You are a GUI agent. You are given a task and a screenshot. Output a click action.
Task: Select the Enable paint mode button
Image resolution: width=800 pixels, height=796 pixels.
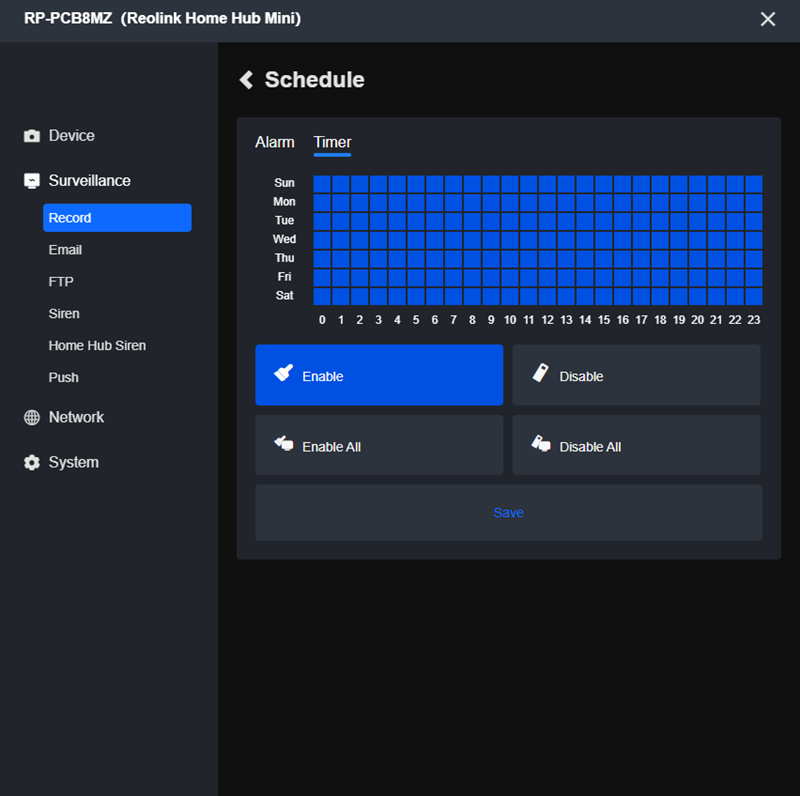coord(379,375)
